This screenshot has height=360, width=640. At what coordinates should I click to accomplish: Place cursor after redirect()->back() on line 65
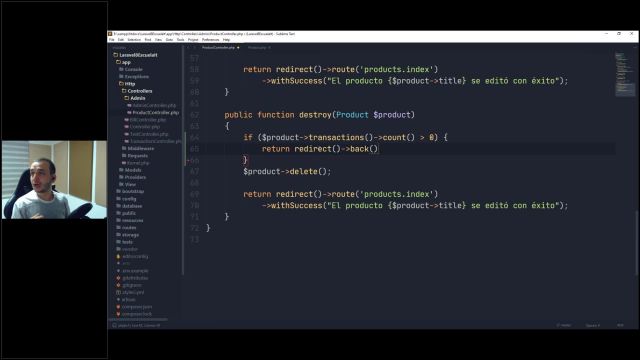[x=379, y=149]
